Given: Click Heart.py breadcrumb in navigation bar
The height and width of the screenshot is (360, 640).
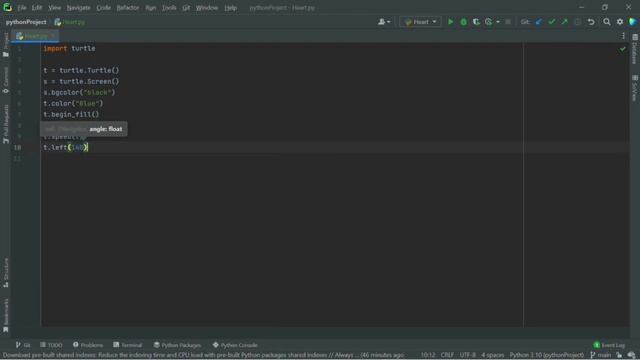Looking at the screenshot, I should (70, 22).
